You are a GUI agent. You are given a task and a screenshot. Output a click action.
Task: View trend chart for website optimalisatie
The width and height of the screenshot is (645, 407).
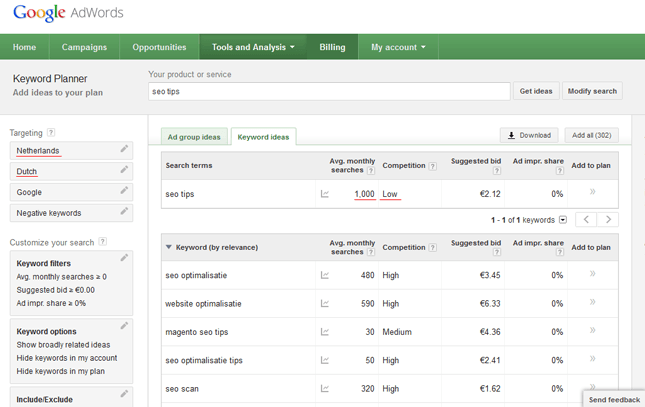pos(324,303)
